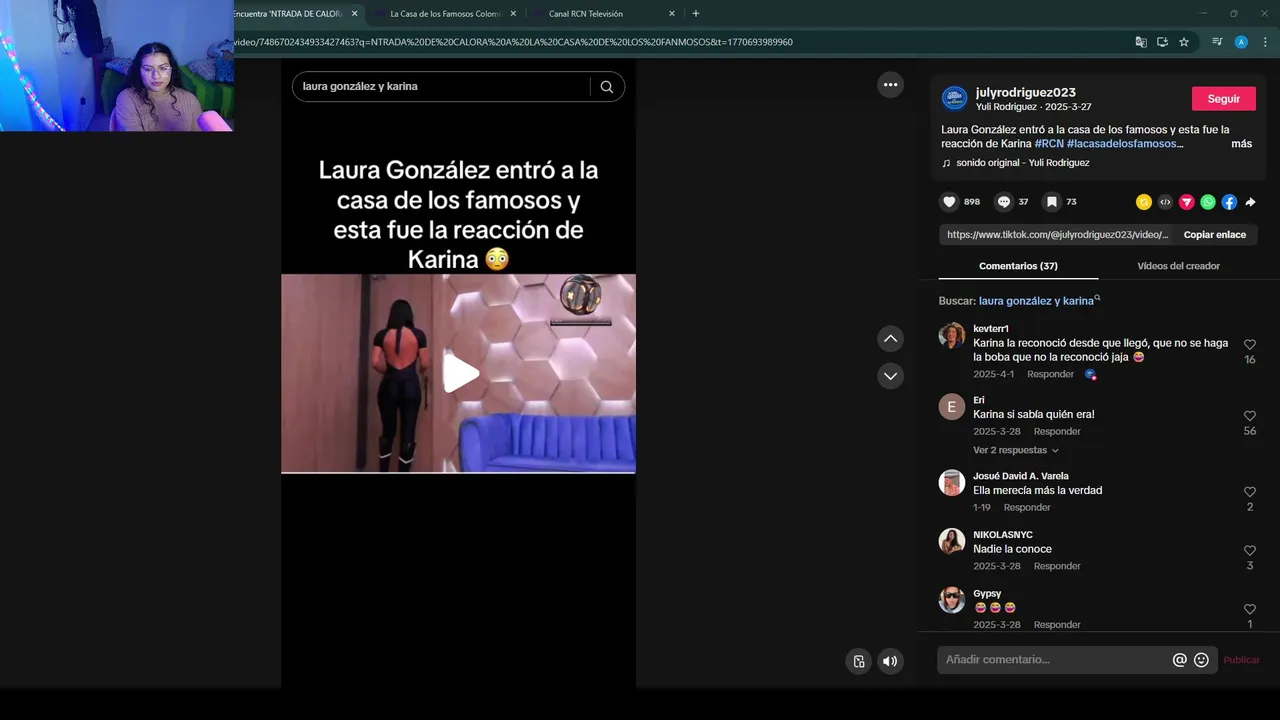Reply to Eri's comment

(x=1057, y=432)
